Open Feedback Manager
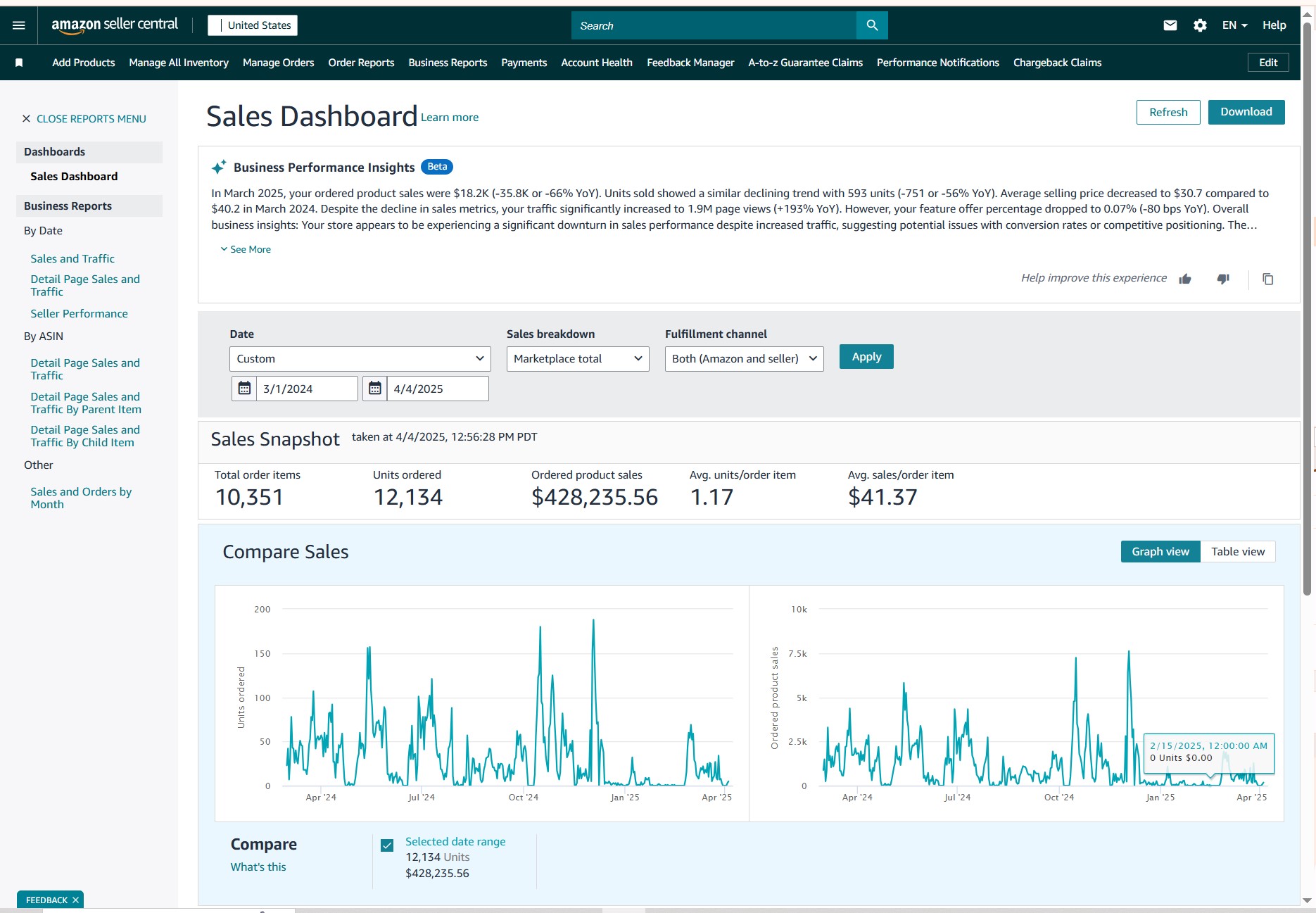The height and width of the screenshot is (913, 1316). [x=690, y=63]
